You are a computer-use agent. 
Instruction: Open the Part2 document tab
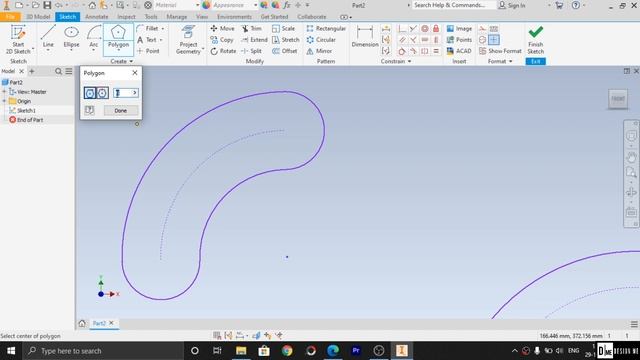[x=103, y=323]
